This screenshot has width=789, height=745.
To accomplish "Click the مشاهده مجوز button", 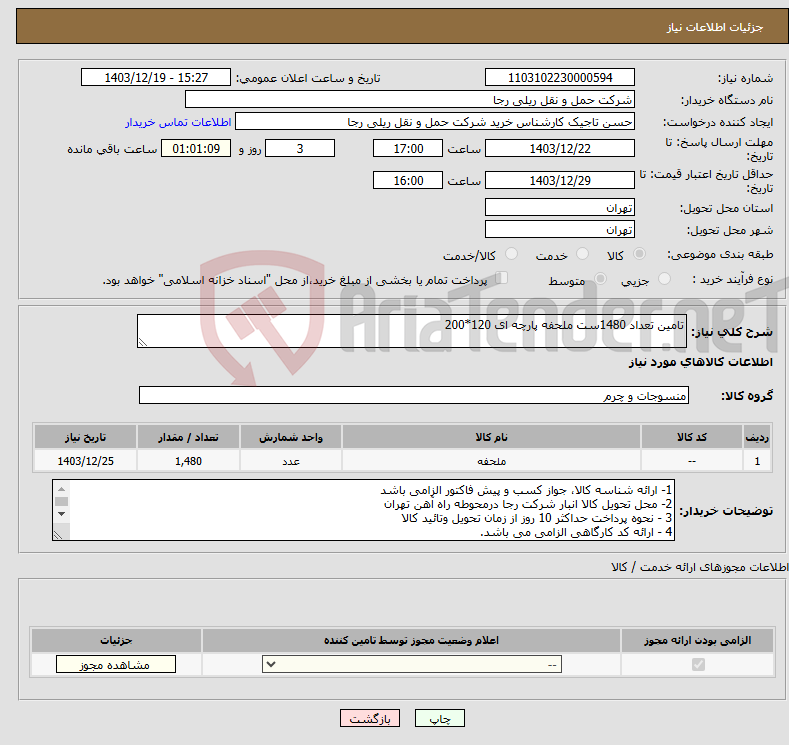I will (x=116, y=665).
